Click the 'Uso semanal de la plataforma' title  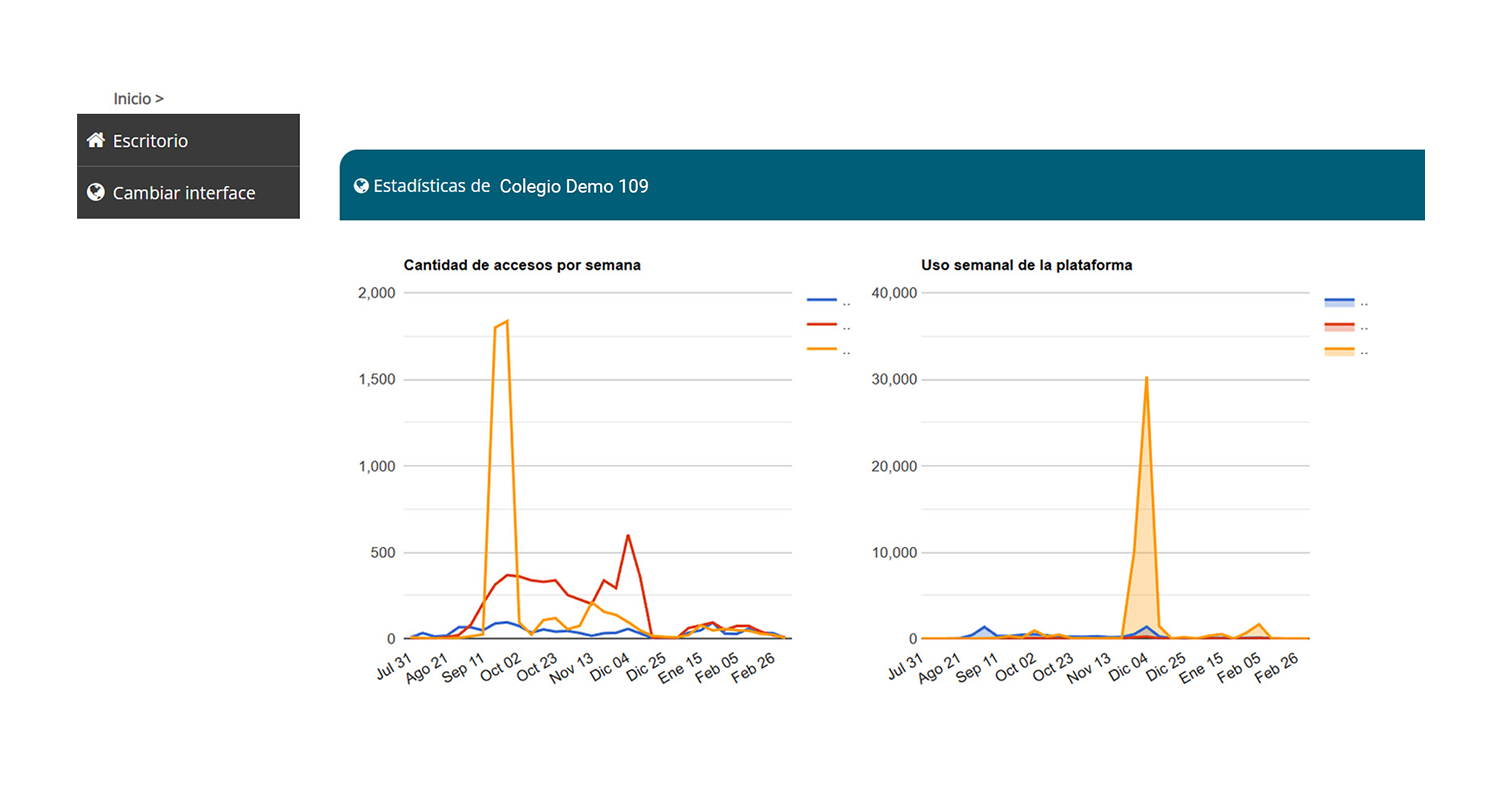pos(1026,265)
